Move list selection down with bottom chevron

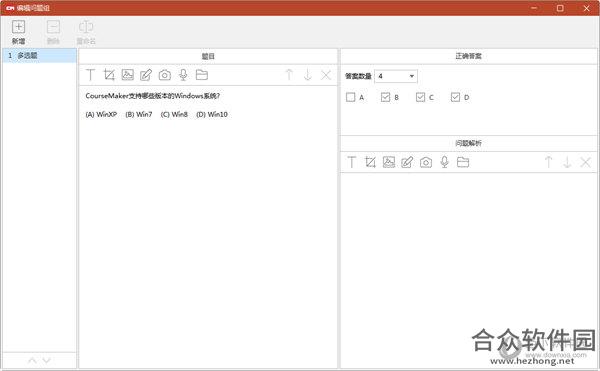tap(47, 360)
